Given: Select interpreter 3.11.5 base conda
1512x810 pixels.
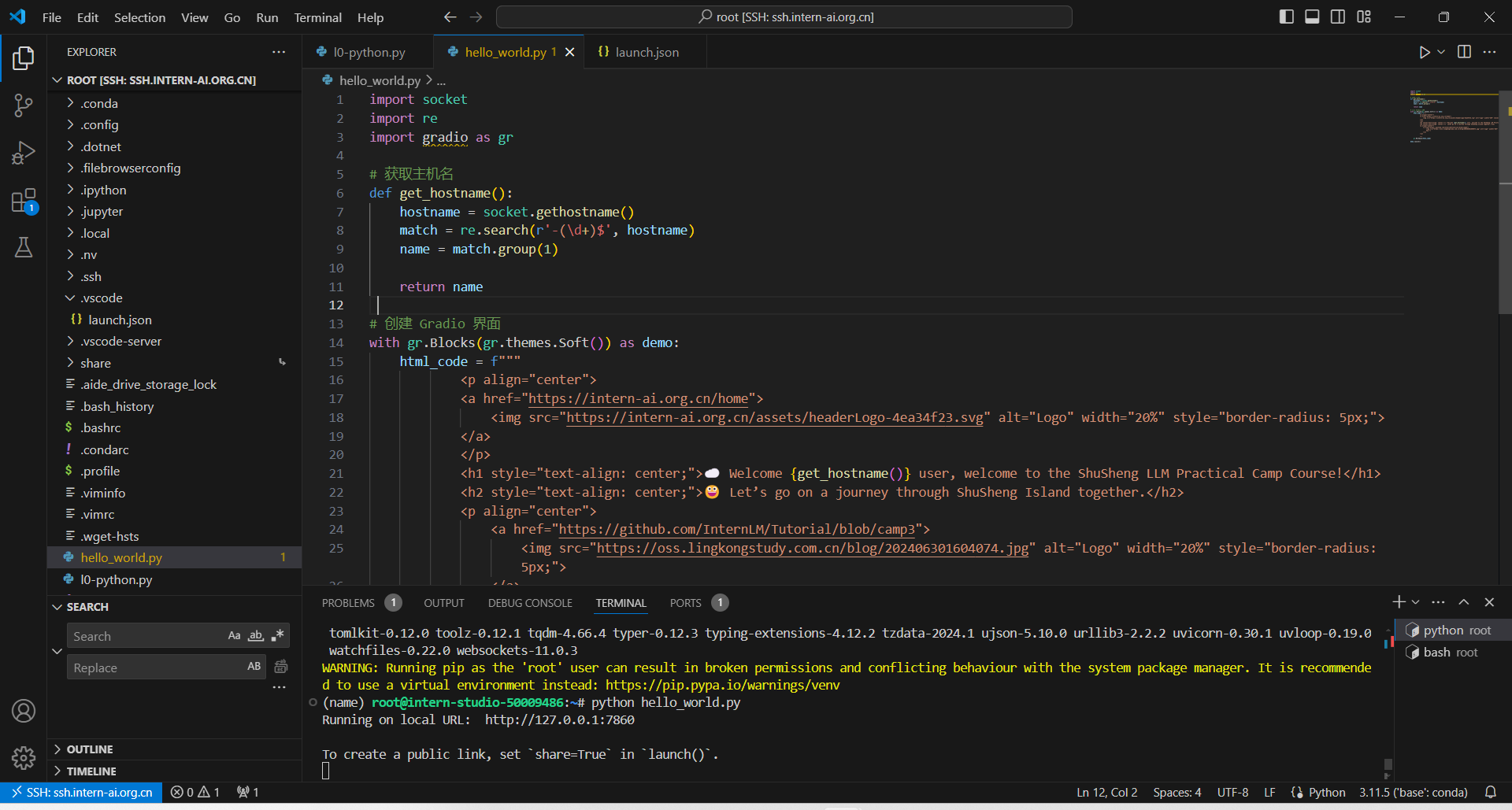Looking at the screenshot, I should click(1414, 792).
